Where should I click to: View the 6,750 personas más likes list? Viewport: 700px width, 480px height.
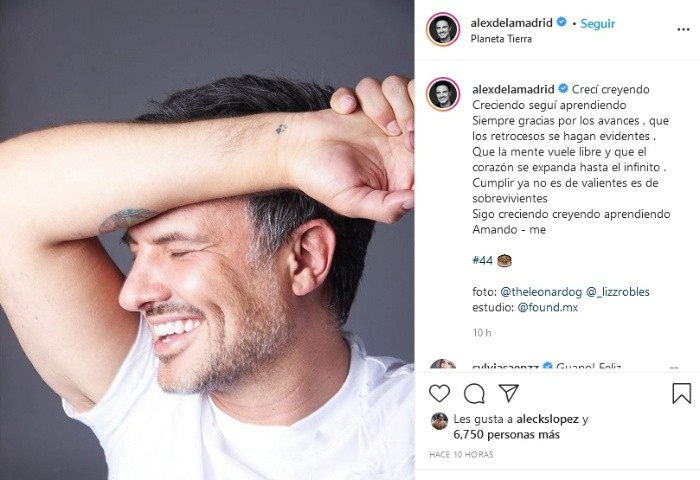pyautogui.click(x=506, y=434)
